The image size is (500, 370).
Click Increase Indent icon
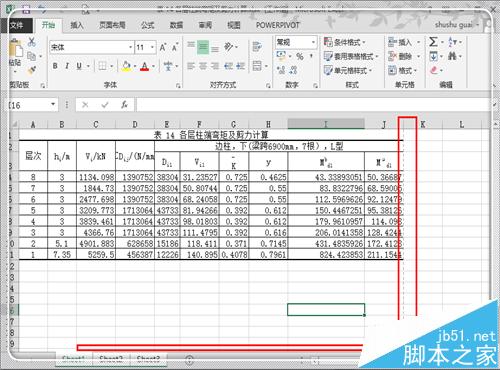pyautogui.click(x=241, y=66)
